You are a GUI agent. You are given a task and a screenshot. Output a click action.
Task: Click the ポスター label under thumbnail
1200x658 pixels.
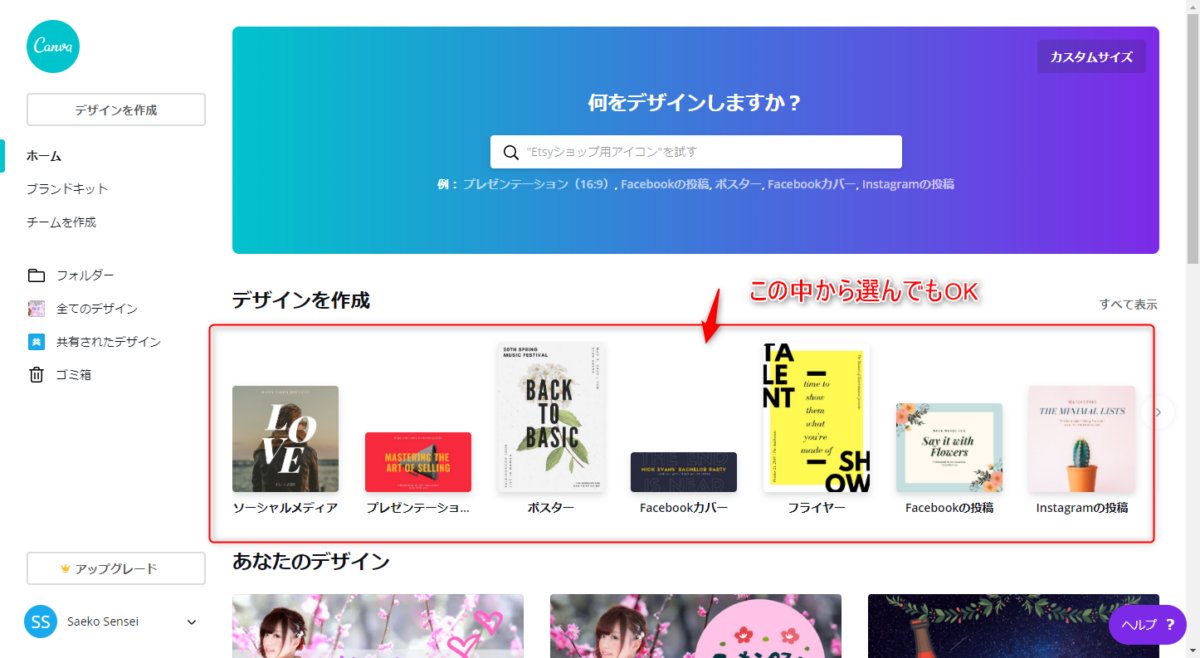(551, 508)
